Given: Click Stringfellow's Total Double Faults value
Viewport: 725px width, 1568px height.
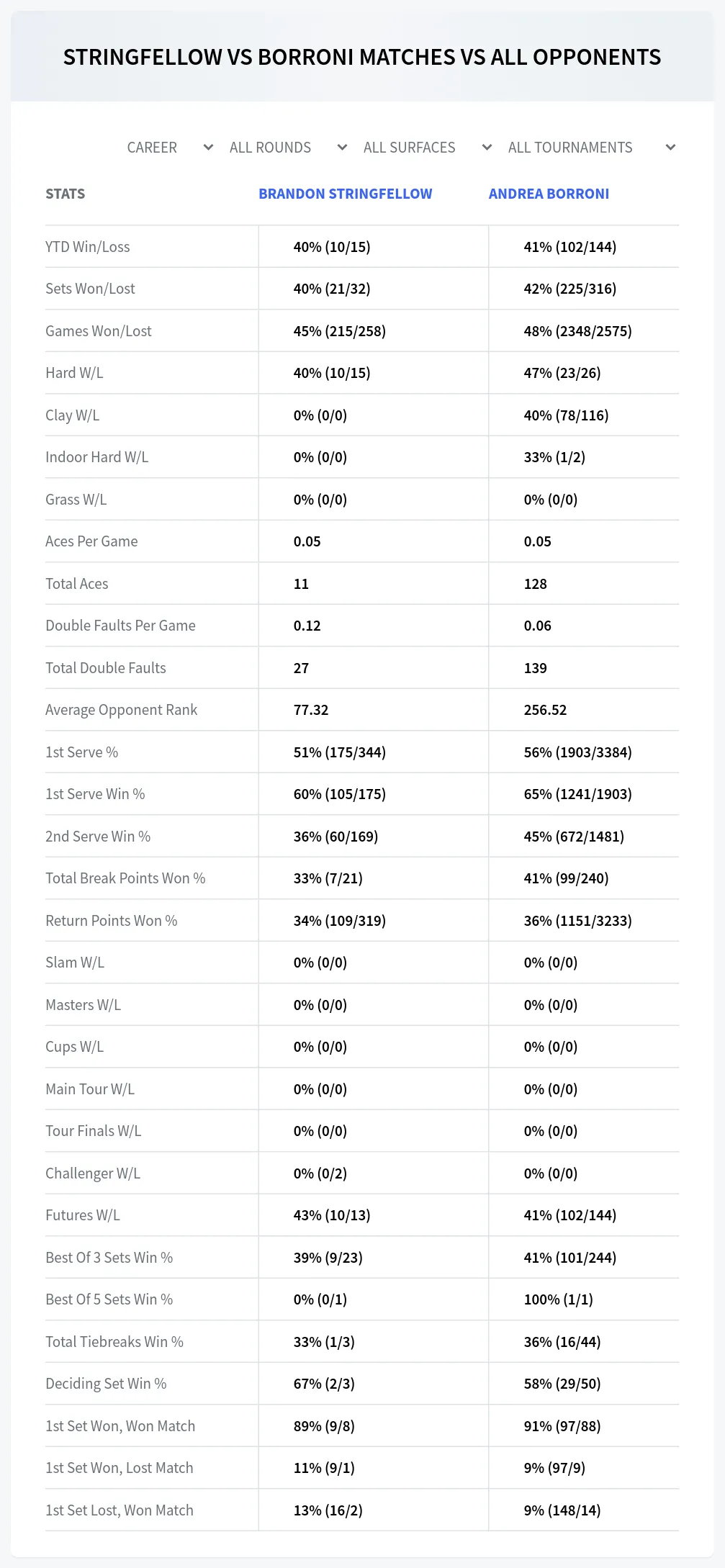Looking at the screenshot, I should point(301,668).
